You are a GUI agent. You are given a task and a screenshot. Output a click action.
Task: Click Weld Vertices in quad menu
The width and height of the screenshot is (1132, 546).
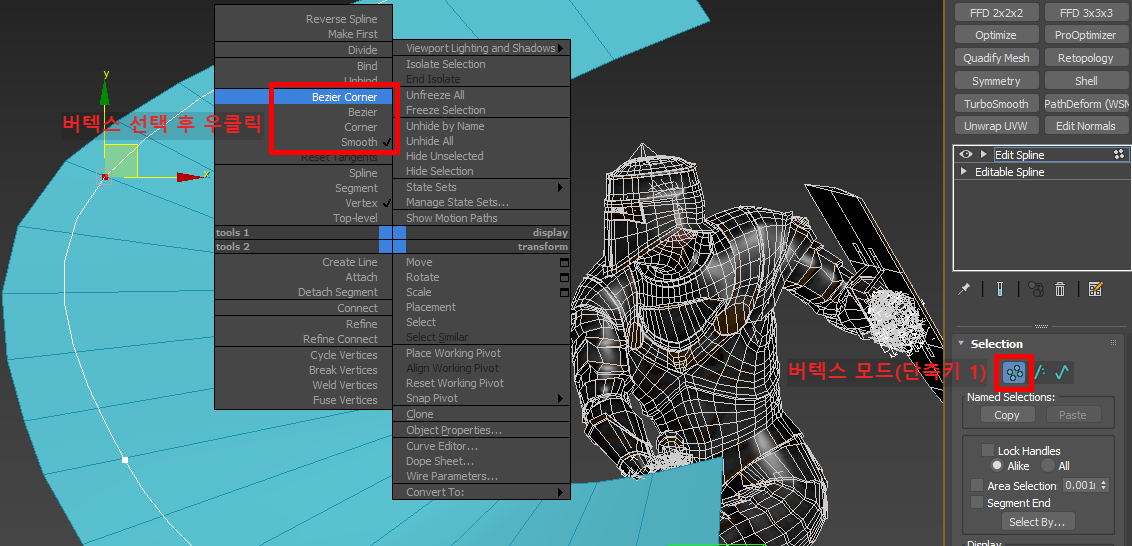click(303, 385)
